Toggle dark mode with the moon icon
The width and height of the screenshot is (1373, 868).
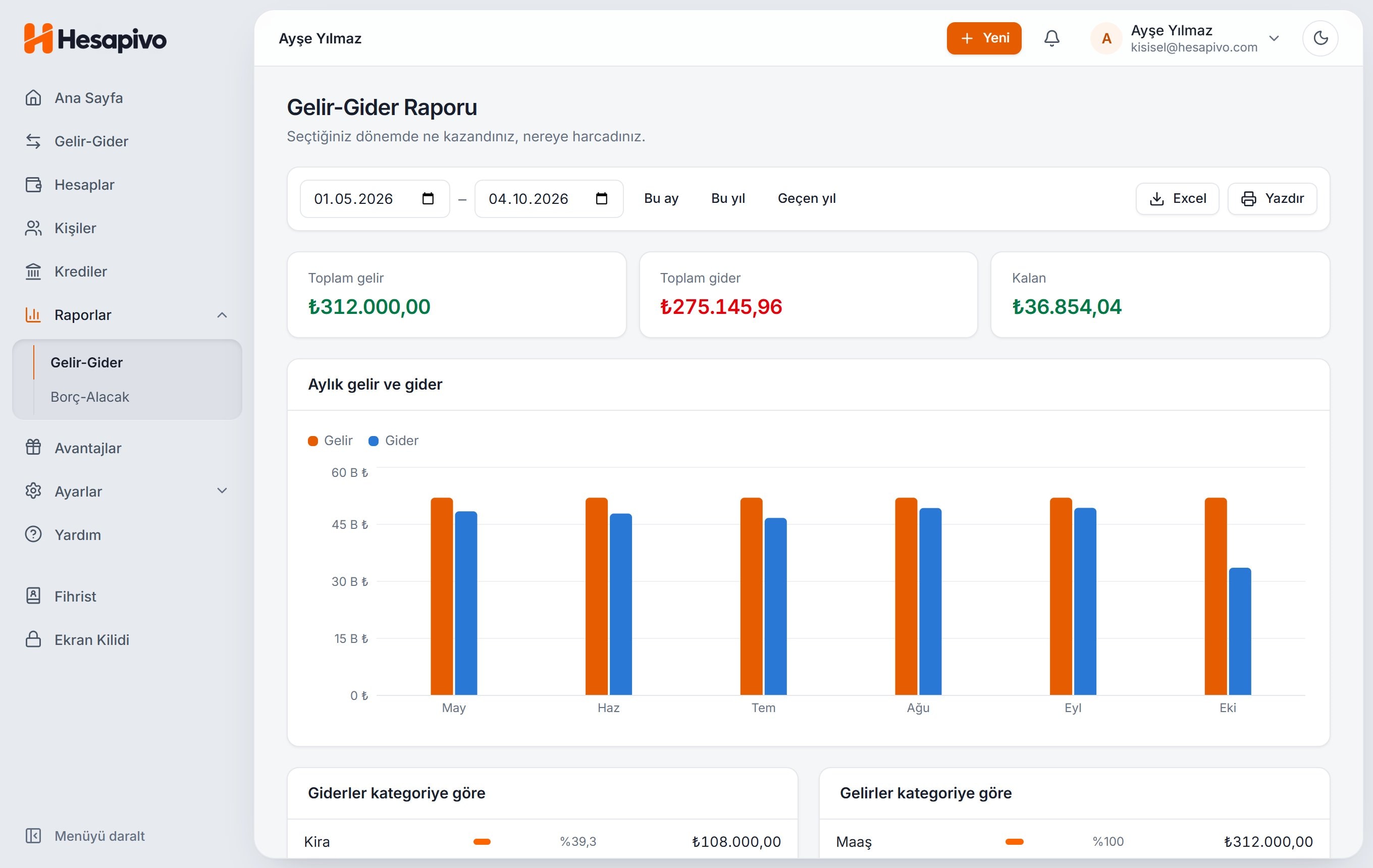point(1320,38)
